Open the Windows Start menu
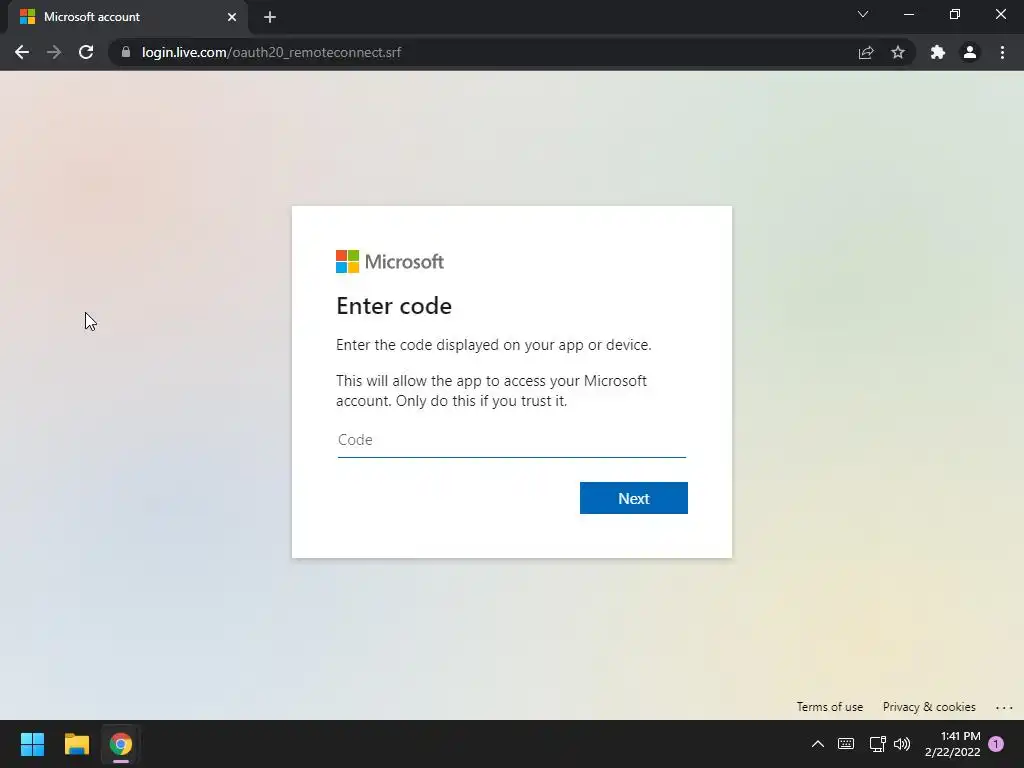Screen dimensions: 1024x768 (x=32, y=744)
